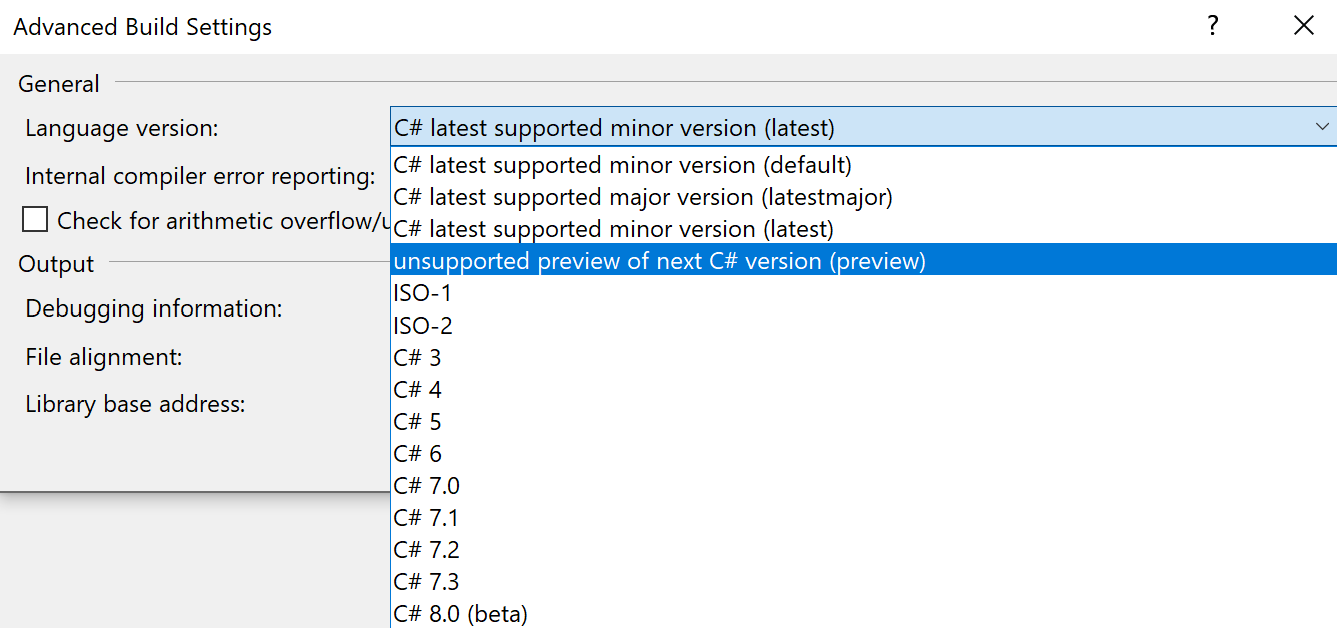Select ISO-1 language version
Viewport: 1337px width, 628px height.
(423, 293)
